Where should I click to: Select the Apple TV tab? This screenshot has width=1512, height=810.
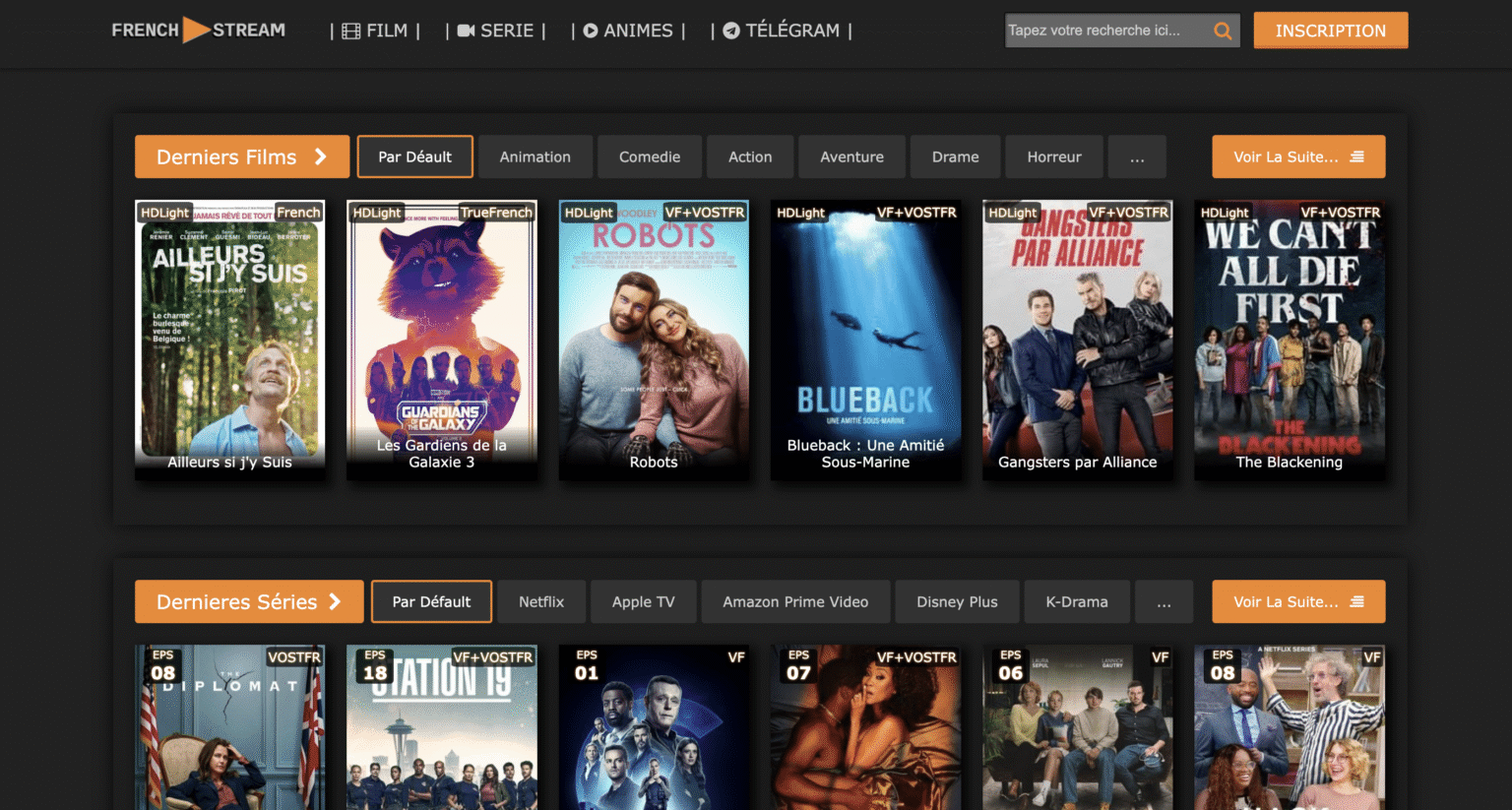(643, 601)
